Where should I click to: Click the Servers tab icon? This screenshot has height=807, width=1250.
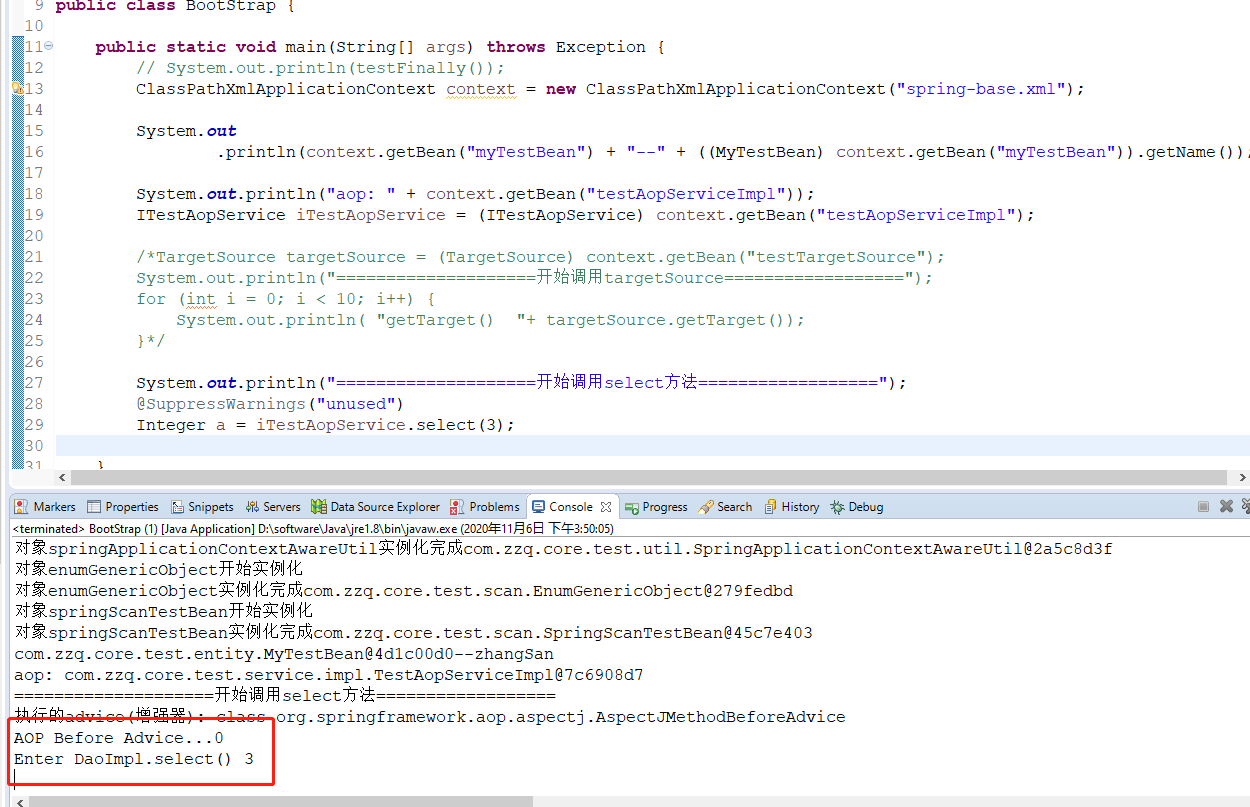click(253, 507)
